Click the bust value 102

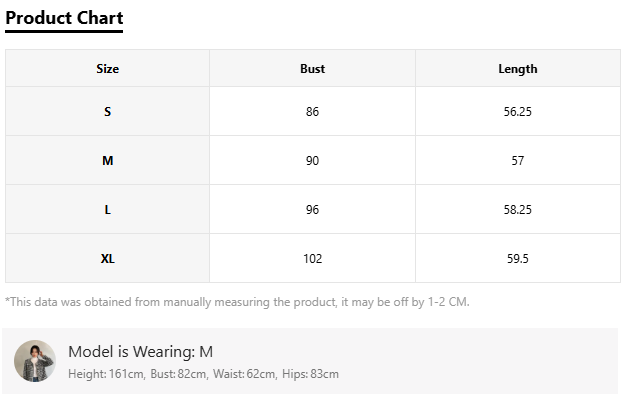coord(312,259)
